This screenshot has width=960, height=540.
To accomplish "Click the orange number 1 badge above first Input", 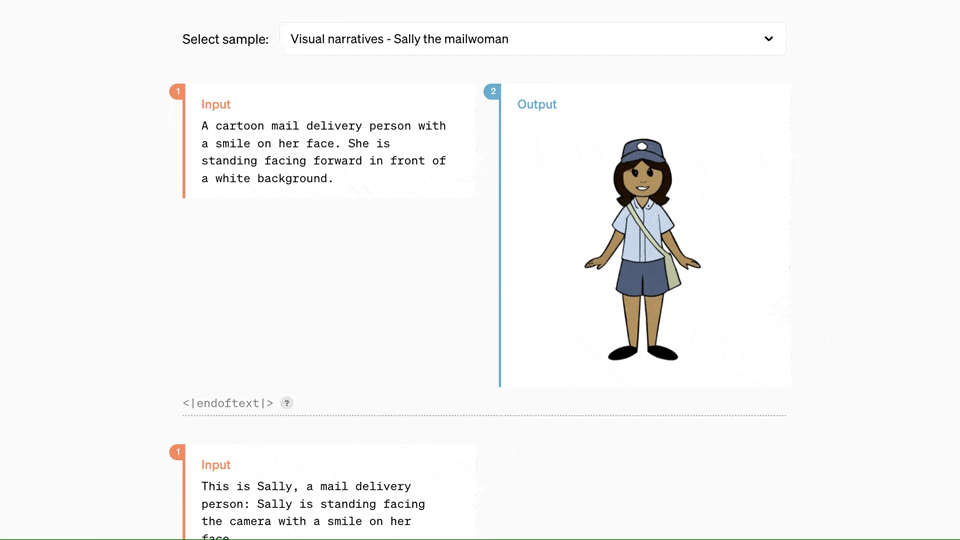I will pos(178,92).
